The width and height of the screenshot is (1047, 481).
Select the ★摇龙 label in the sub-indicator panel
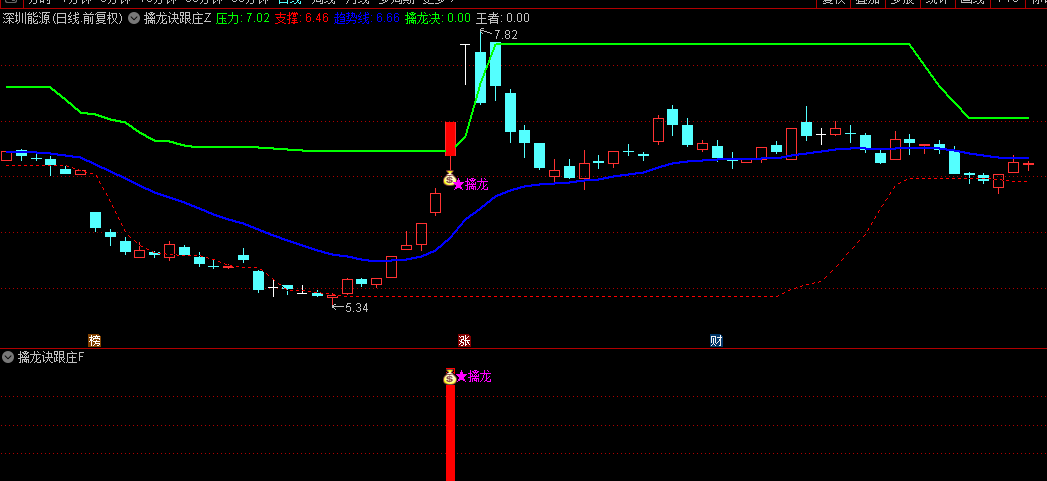pos(473,377)
